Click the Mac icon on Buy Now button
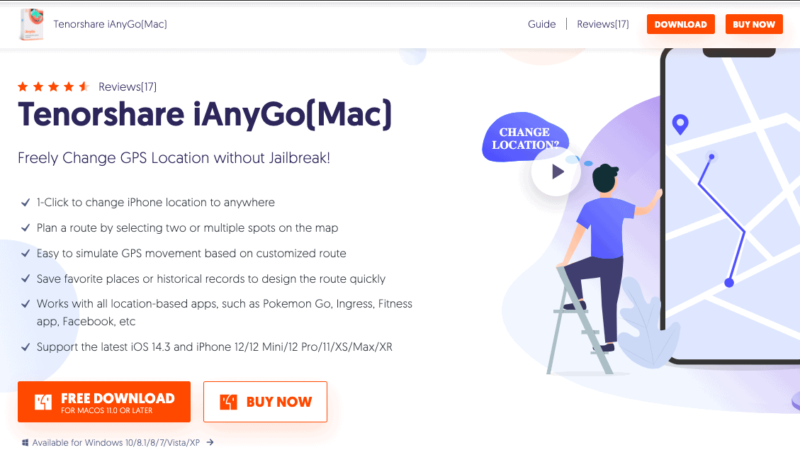 [228, 402]
